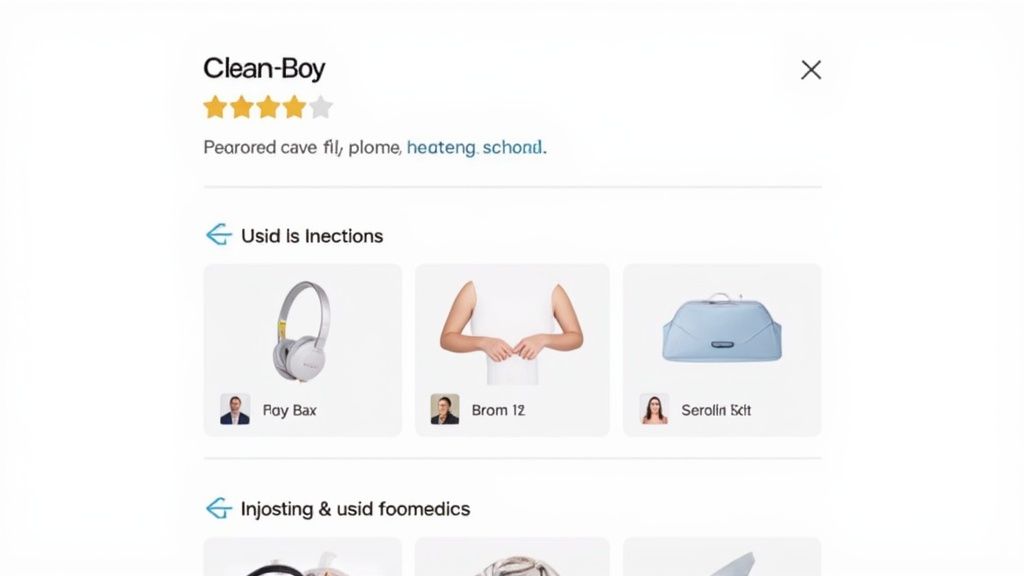Select the Brom 12 name label
1024x576 pixels.
tap(498, 410)
